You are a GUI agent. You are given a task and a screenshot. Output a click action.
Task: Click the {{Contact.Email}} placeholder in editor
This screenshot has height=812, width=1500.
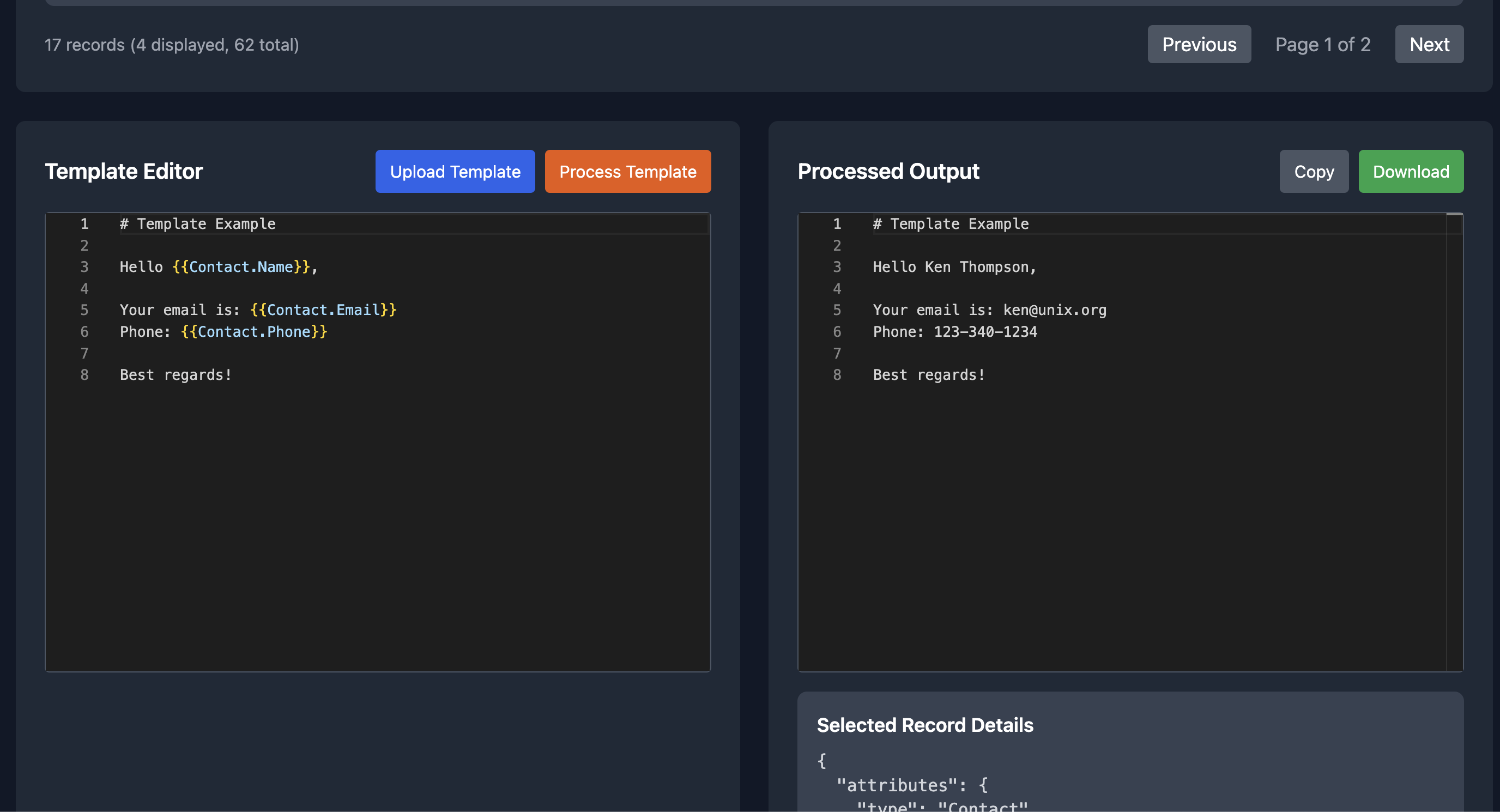tap(323, 310)
